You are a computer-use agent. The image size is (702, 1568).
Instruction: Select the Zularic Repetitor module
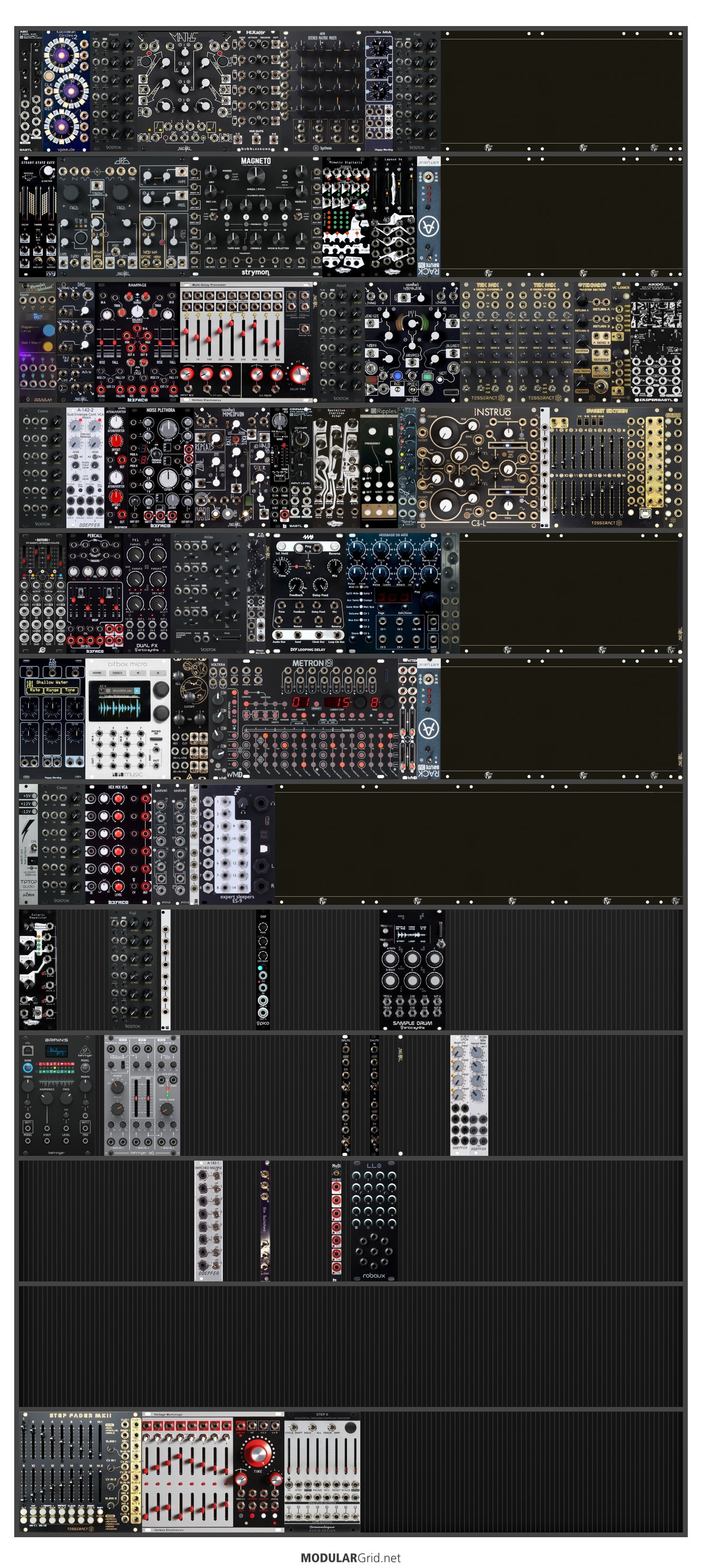[38, 970]
